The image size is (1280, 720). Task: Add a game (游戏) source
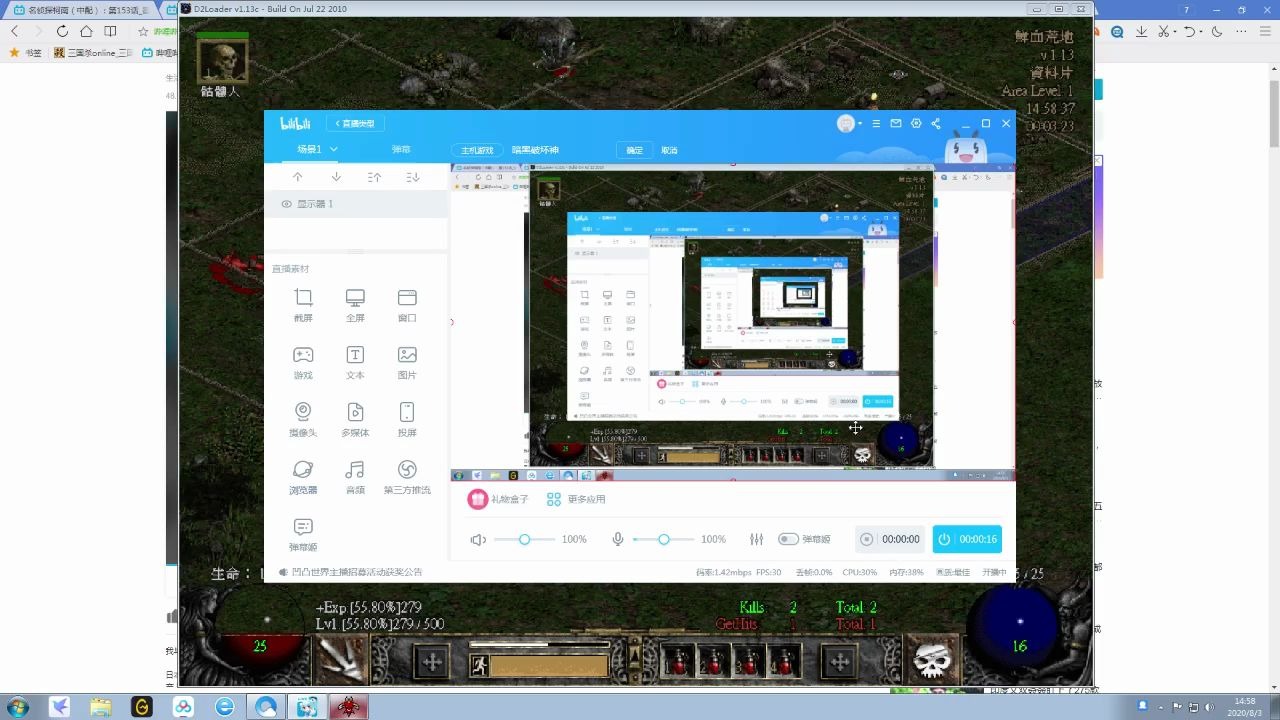[303, 363]
